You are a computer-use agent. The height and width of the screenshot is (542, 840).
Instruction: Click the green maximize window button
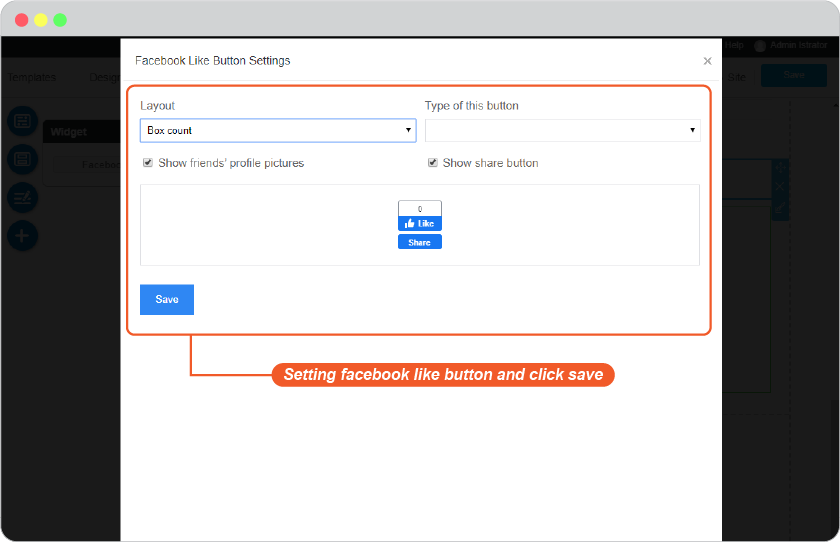click(60, 20)
